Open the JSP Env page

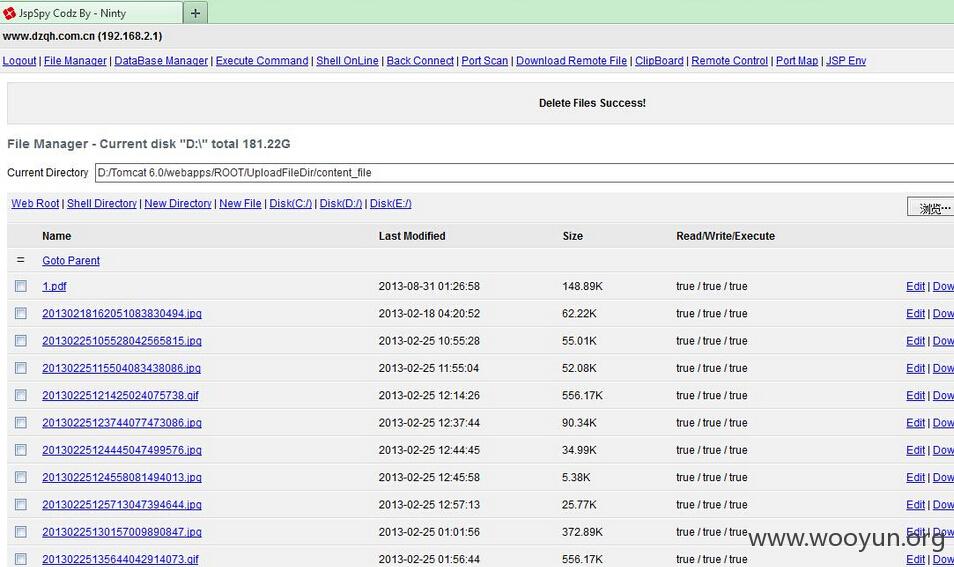coord(846,61)
